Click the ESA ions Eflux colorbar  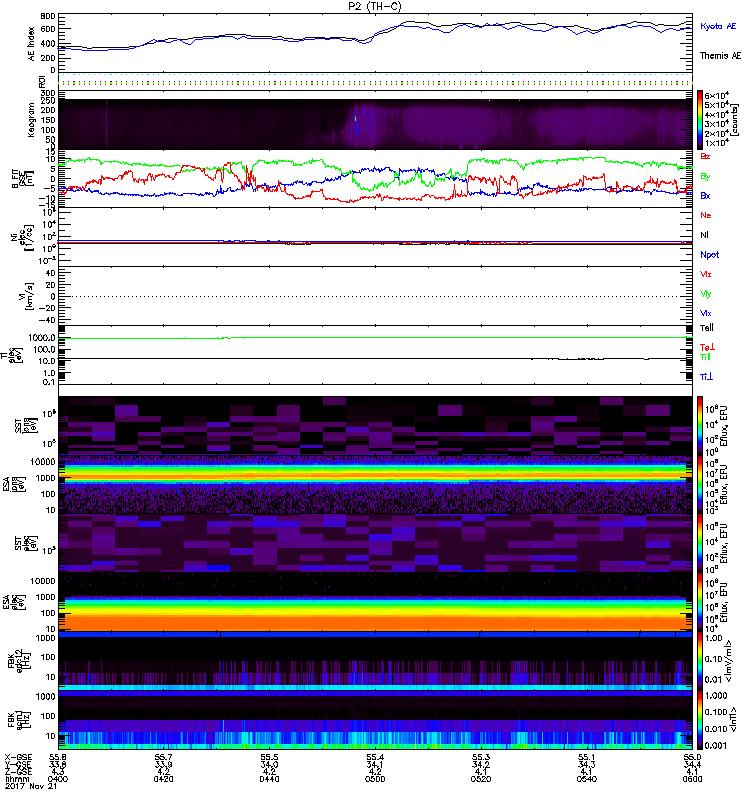pos(700,485)
